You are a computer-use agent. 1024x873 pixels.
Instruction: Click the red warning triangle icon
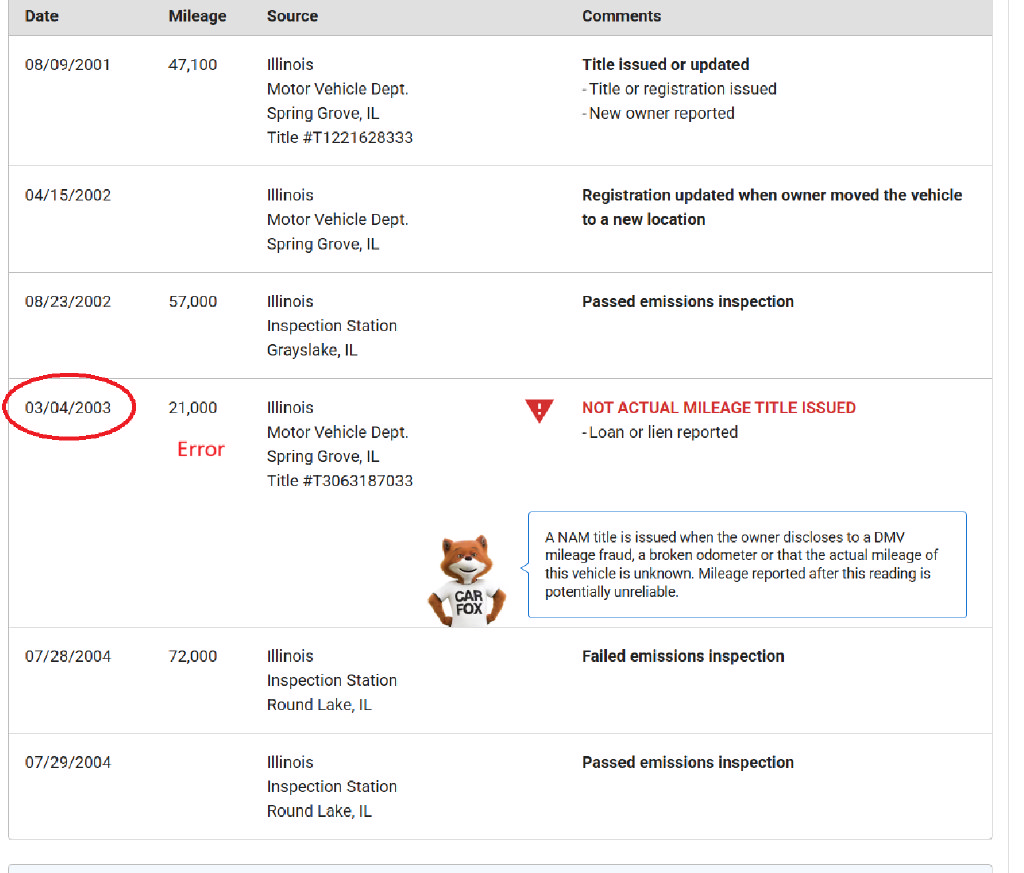coord(539,410)
